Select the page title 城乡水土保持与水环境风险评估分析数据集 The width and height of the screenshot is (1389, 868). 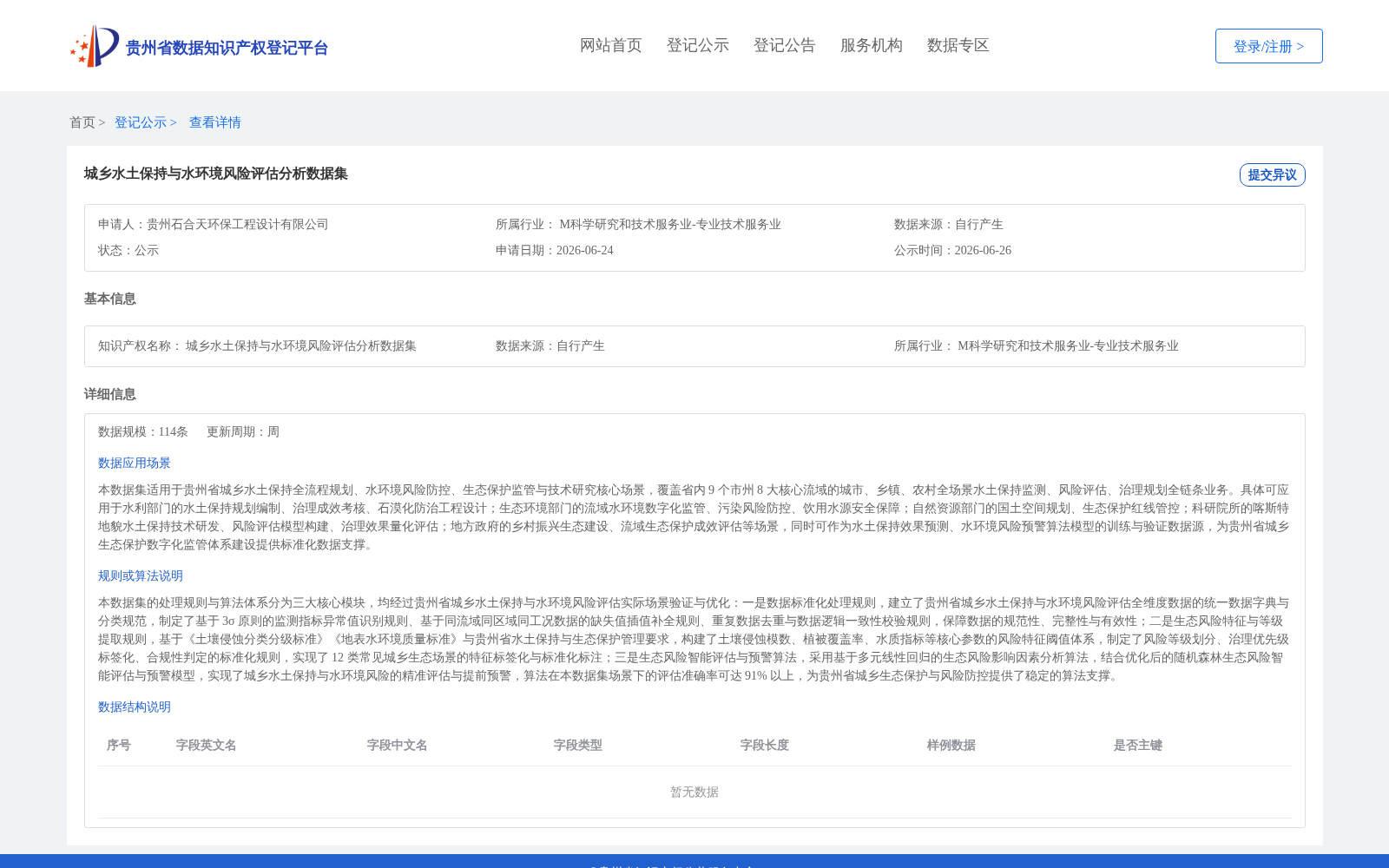coord(216,174)
